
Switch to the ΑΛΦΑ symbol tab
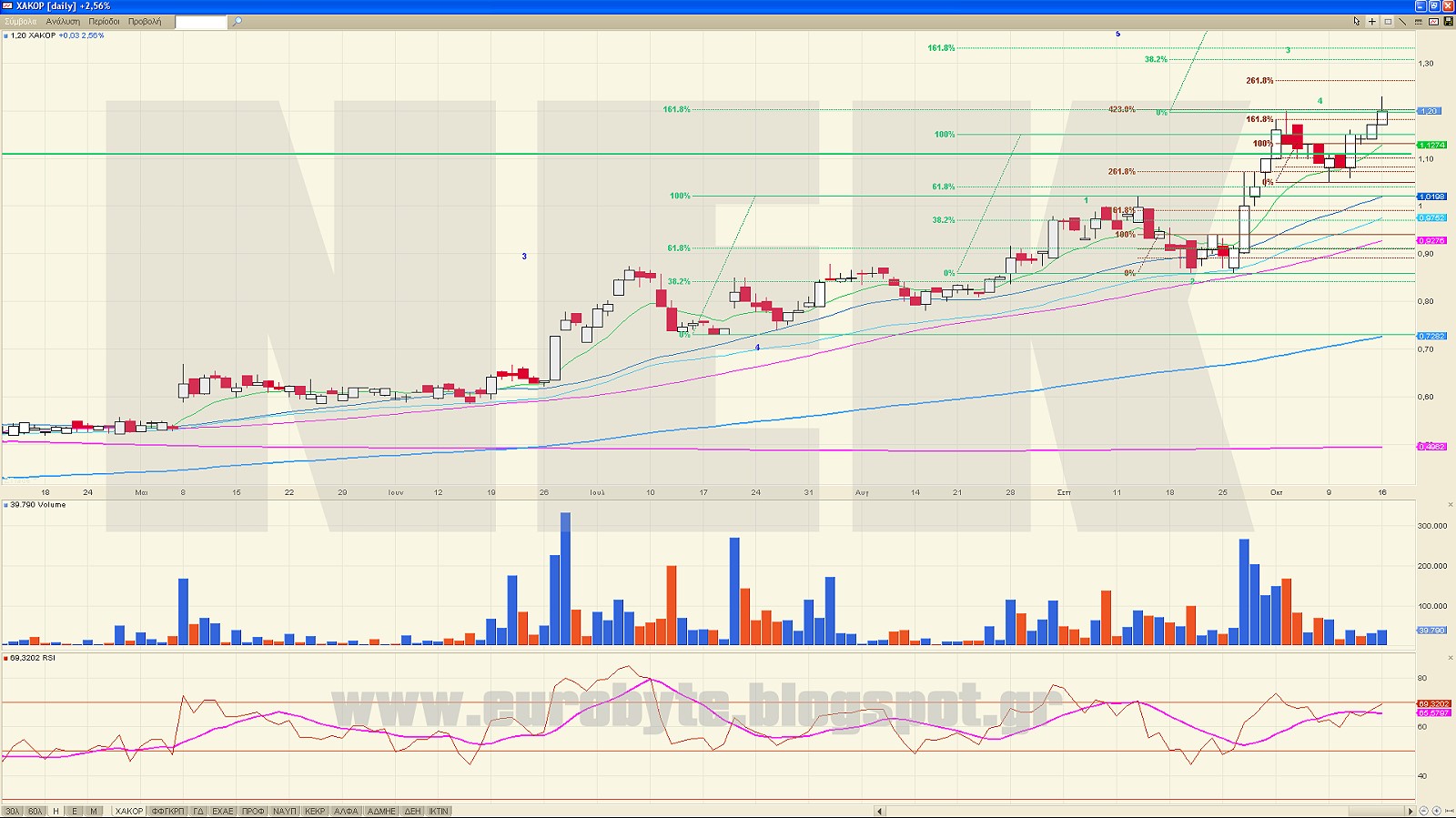coord(346,812)
